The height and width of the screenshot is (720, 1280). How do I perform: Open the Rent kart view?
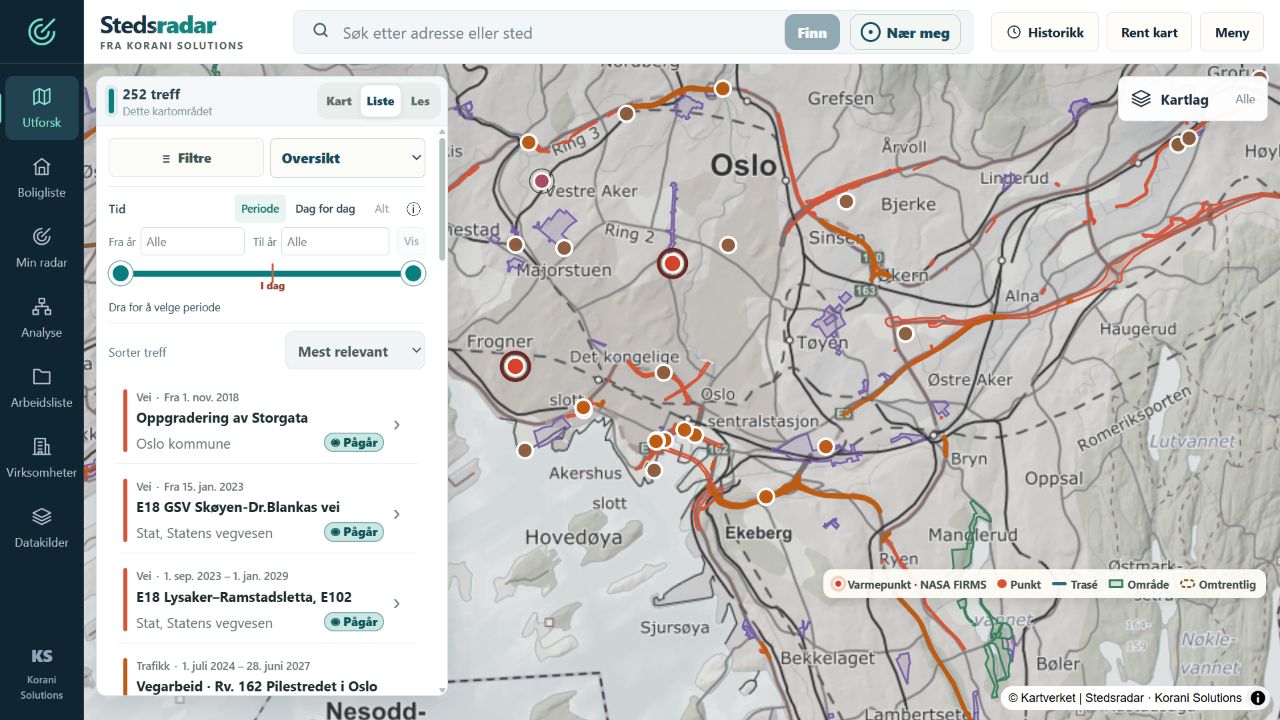click(1149, 32)
